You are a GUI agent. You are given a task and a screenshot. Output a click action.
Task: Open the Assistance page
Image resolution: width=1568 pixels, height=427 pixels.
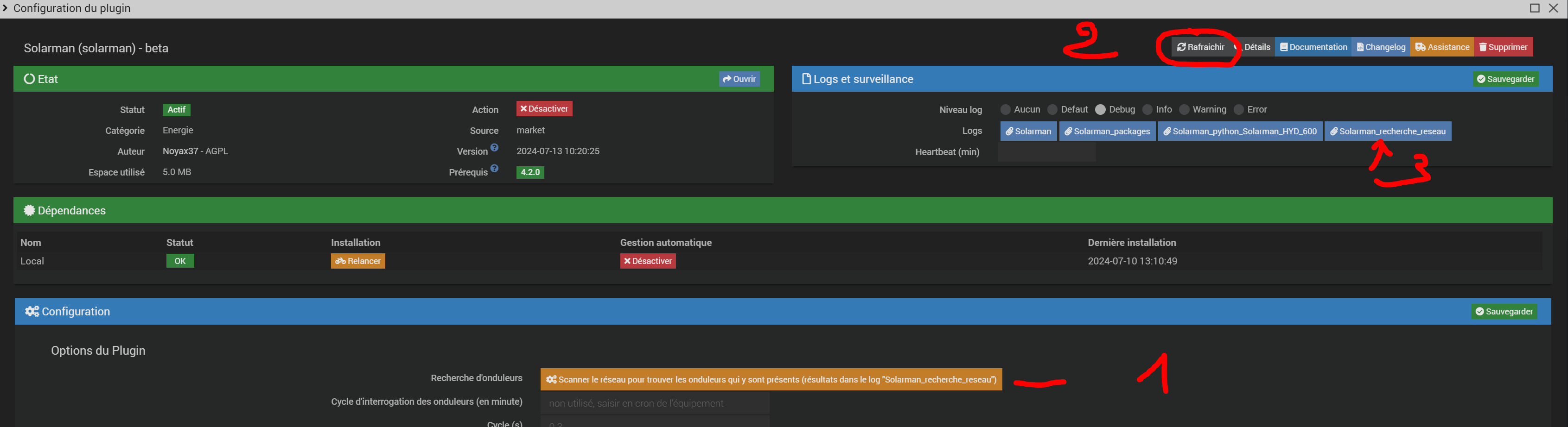(x=1442, y=47)
